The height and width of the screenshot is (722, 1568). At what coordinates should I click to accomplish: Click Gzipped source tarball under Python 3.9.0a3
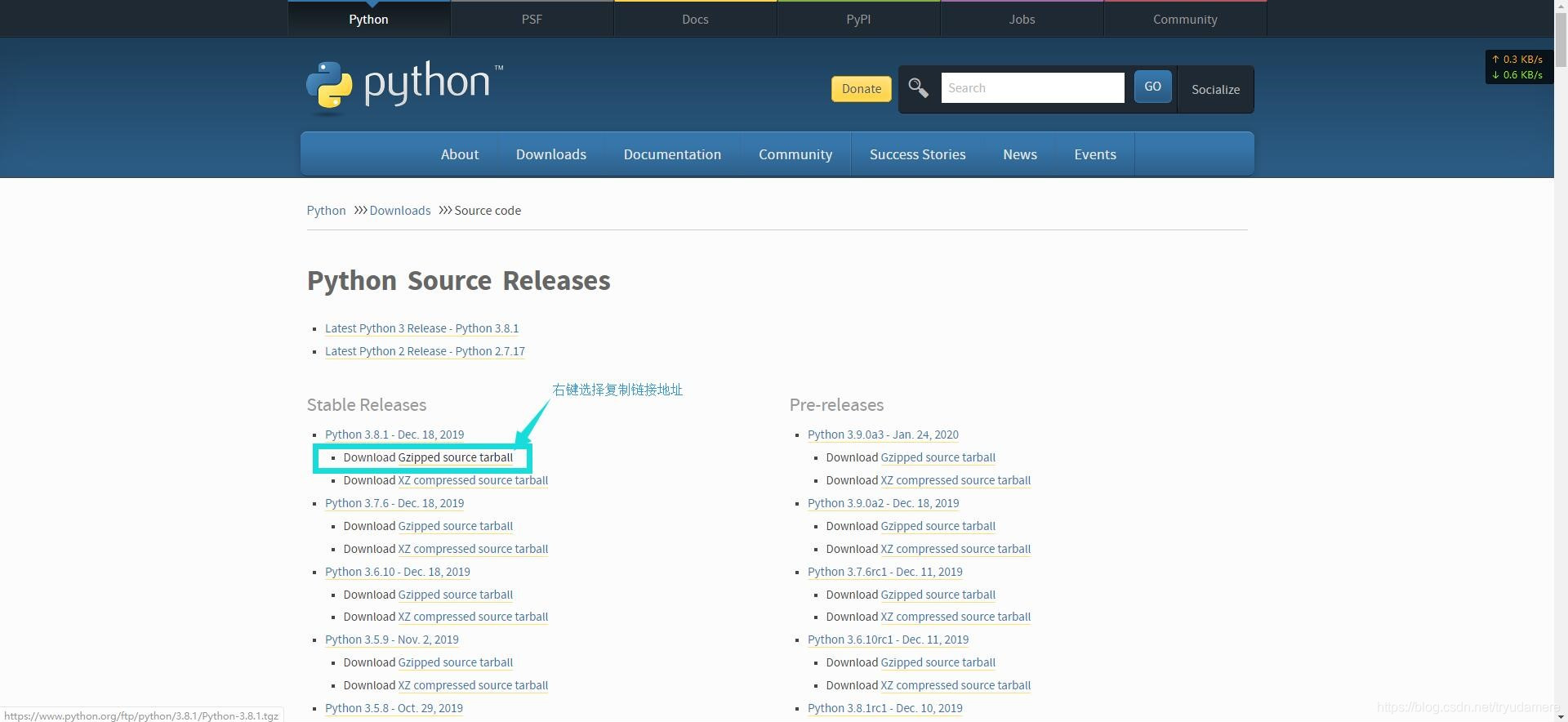tap(938, 457)
